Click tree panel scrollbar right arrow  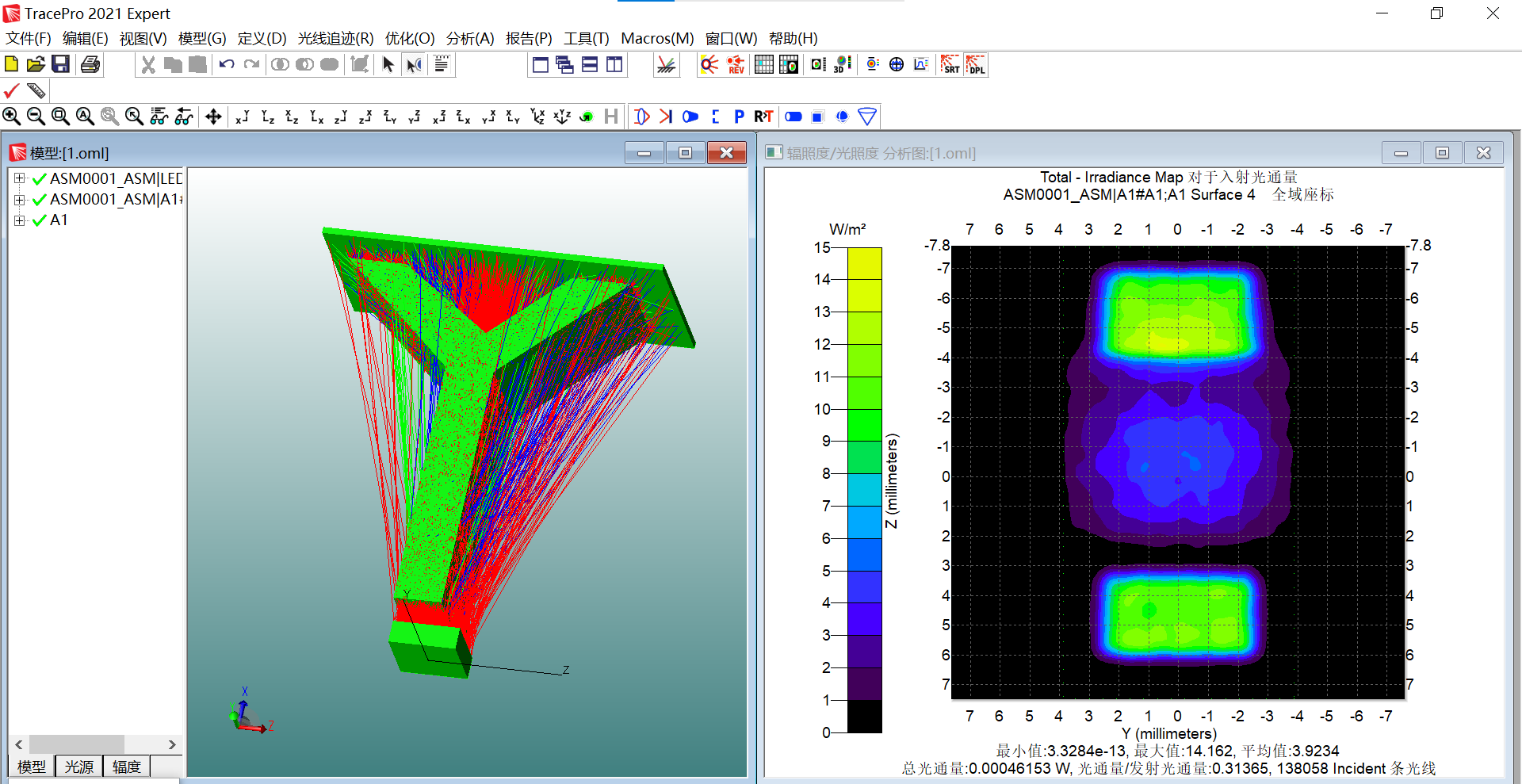coord(172,744)
